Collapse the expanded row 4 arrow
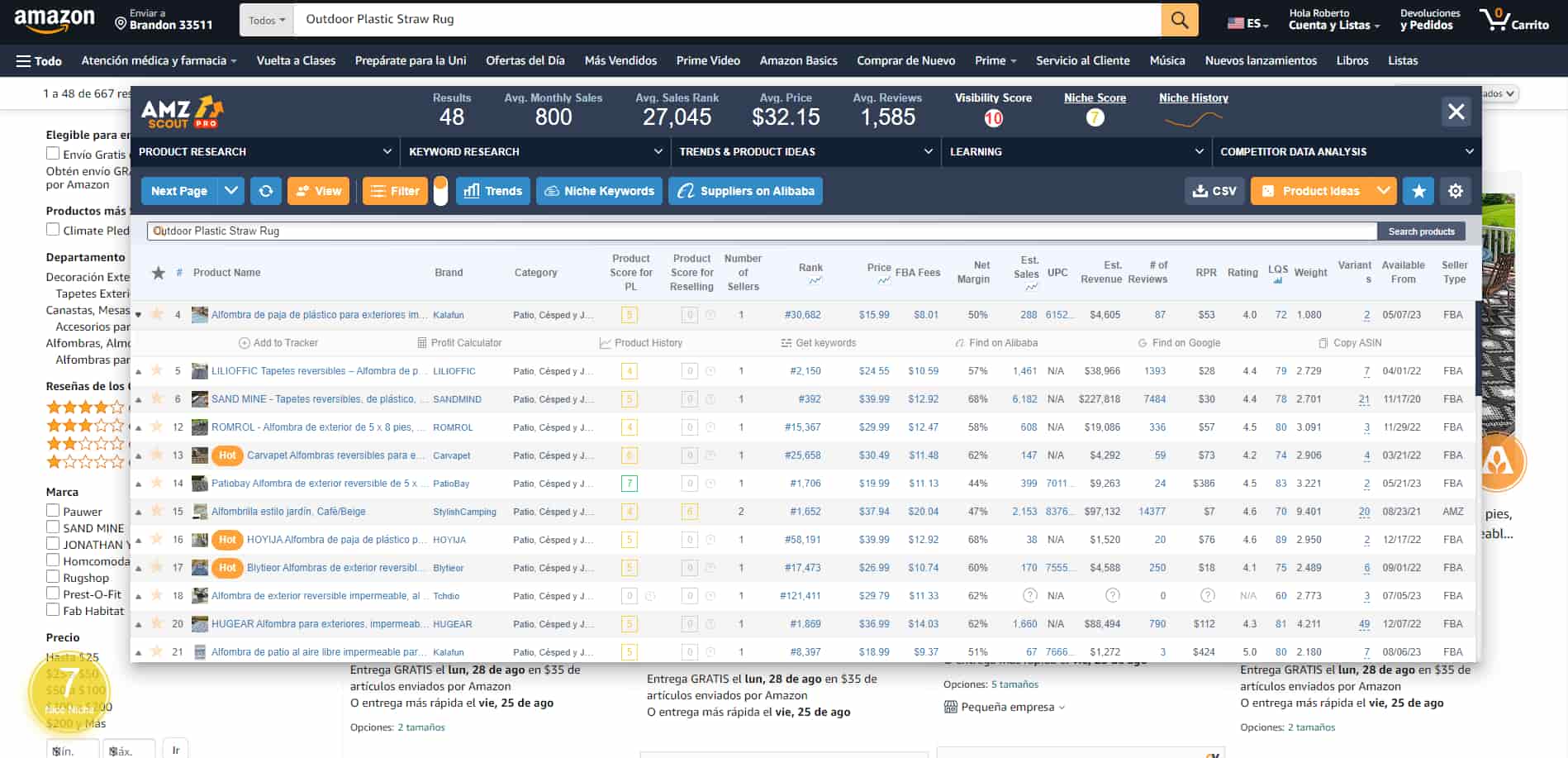The height and width of the screenshot is (758, 1568). pyautogui.click(x=139, y=315)
